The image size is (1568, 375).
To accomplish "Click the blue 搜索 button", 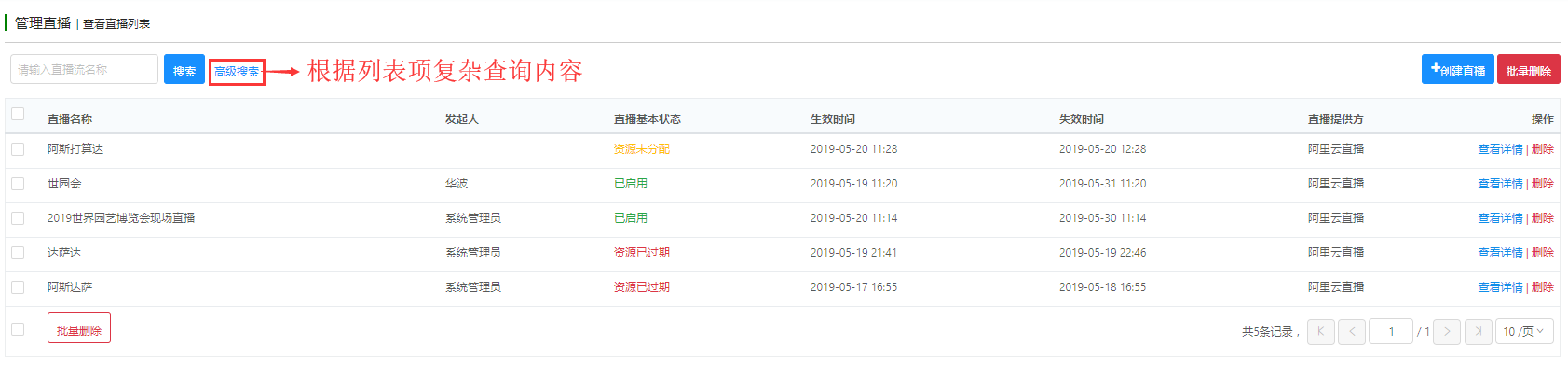I will pyautogui.click(x=184, y=70).
